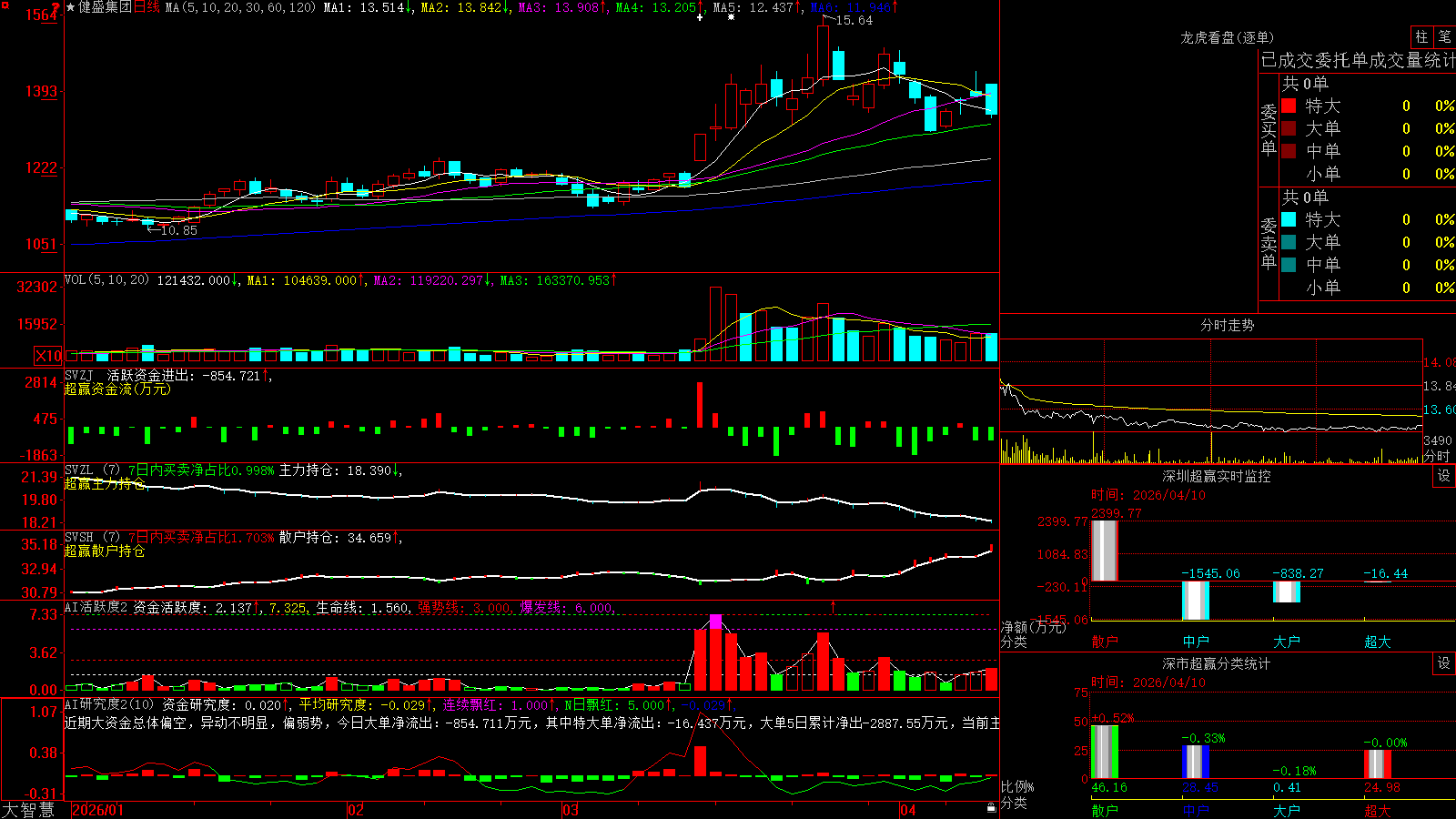Click the small red icon in top-left corner
The height and width of the screenshot is (819, 1456).
(4, 4)
